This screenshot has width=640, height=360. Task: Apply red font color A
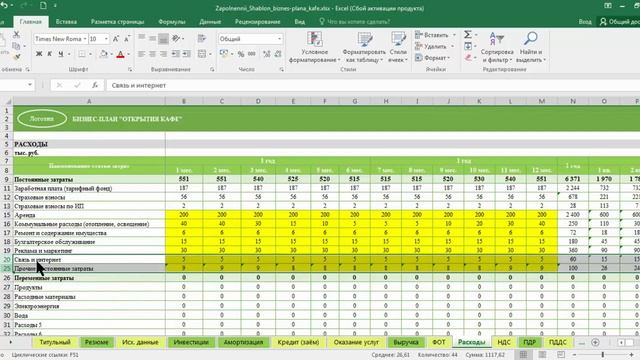(x=120, y=54)
